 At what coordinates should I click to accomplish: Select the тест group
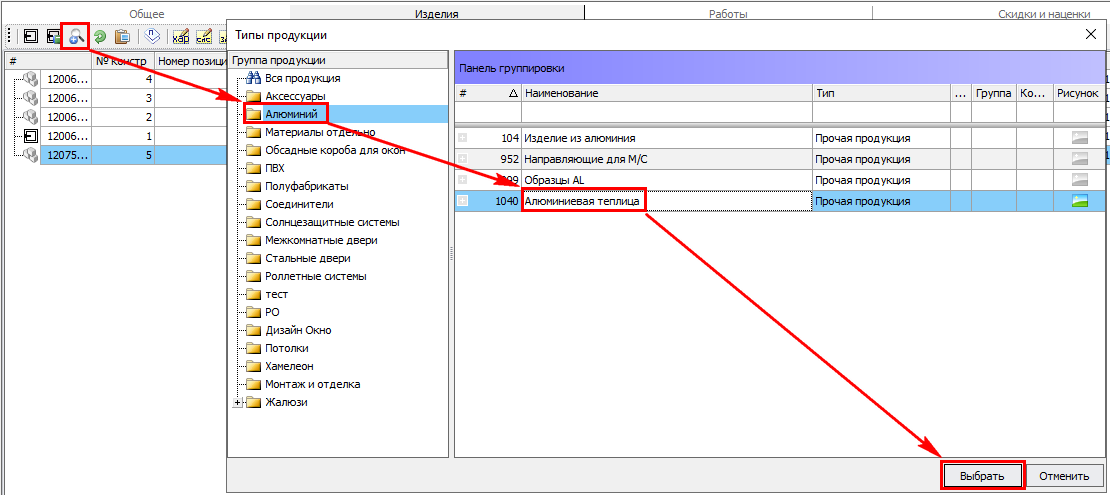[x=277, y=295]
